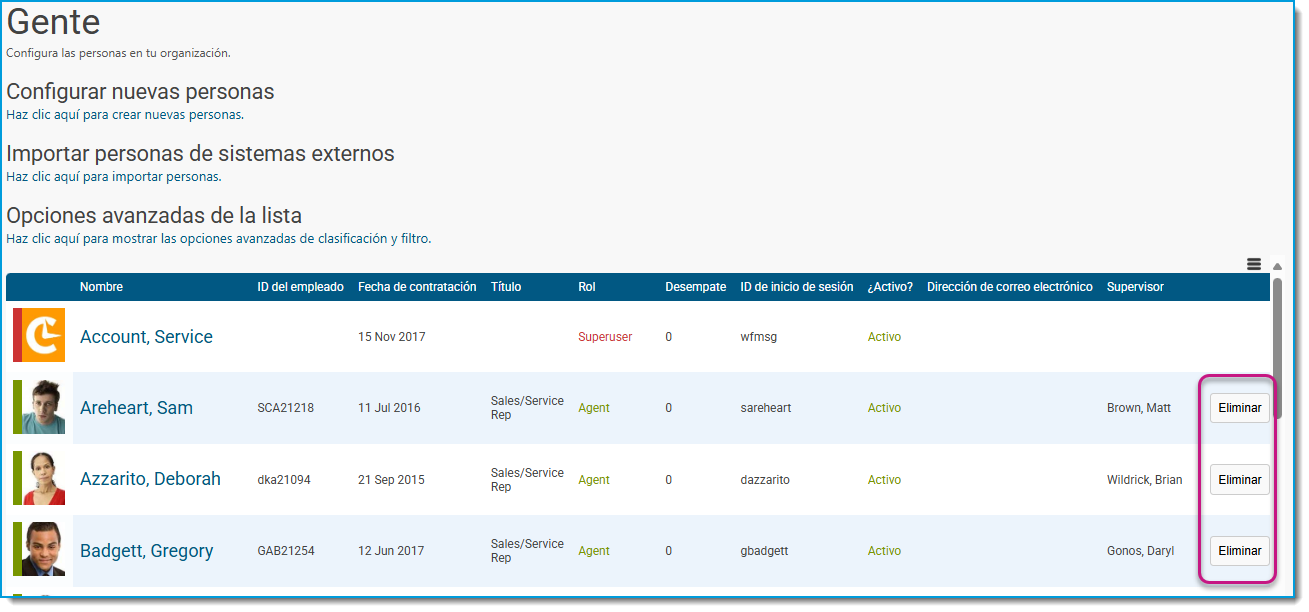Click hire date 11 Jul 2016

pyautogui.click(x=389, y=408)
